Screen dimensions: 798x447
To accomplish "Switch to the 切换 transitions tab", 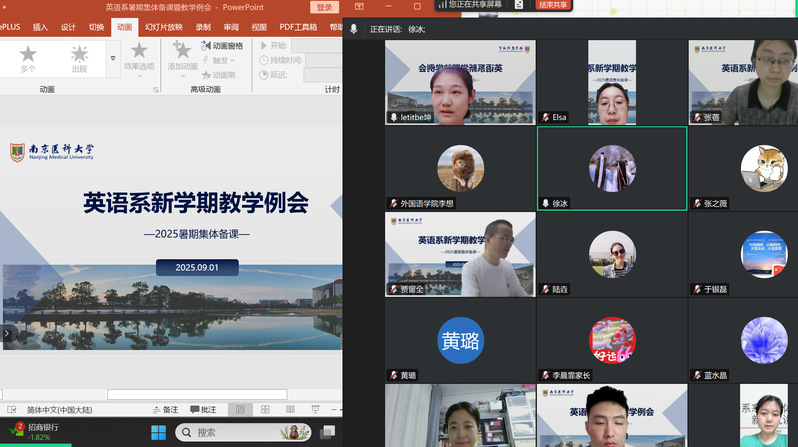I will (96, 27).
